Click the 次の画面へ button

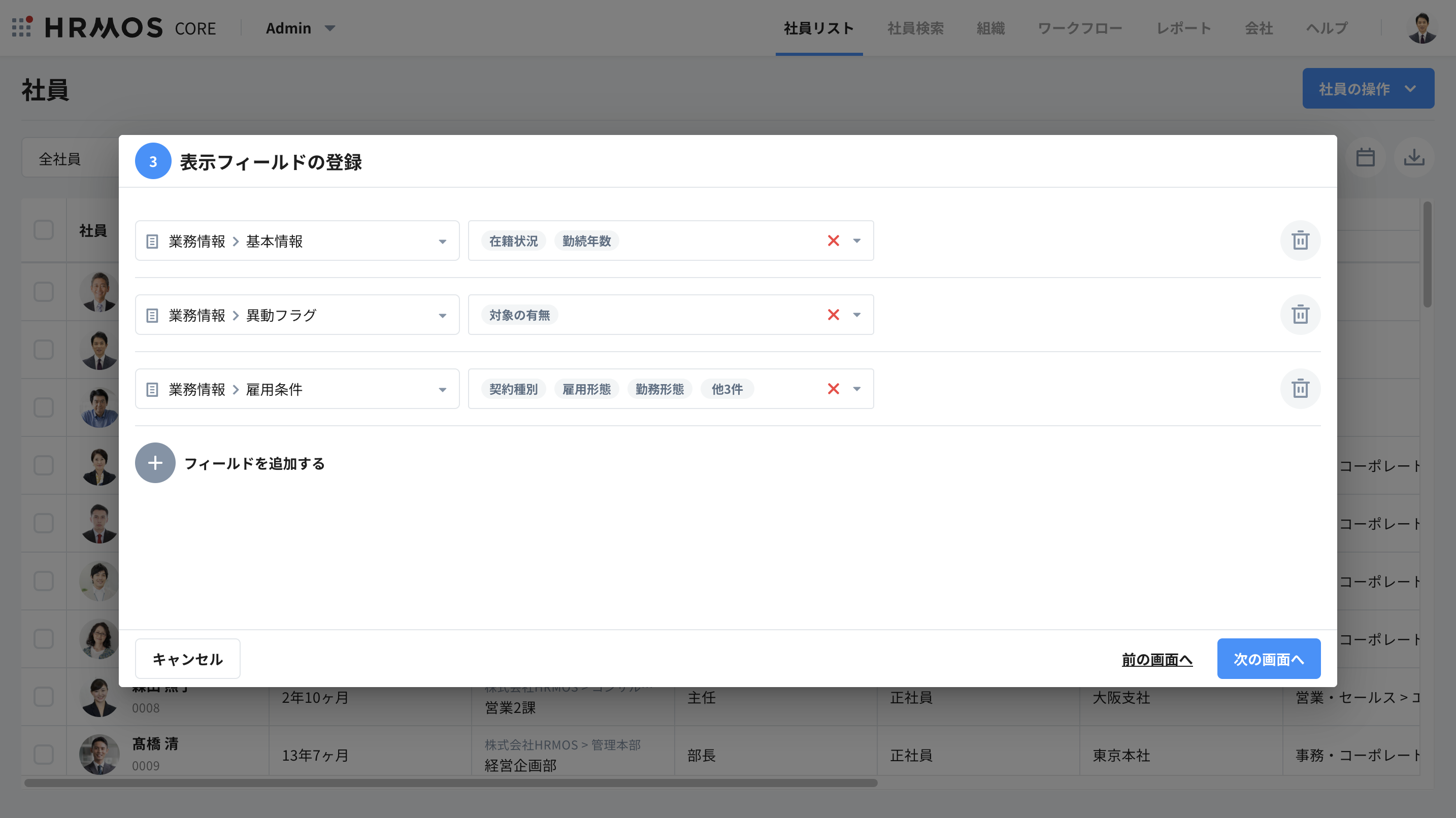point(1268,659)
